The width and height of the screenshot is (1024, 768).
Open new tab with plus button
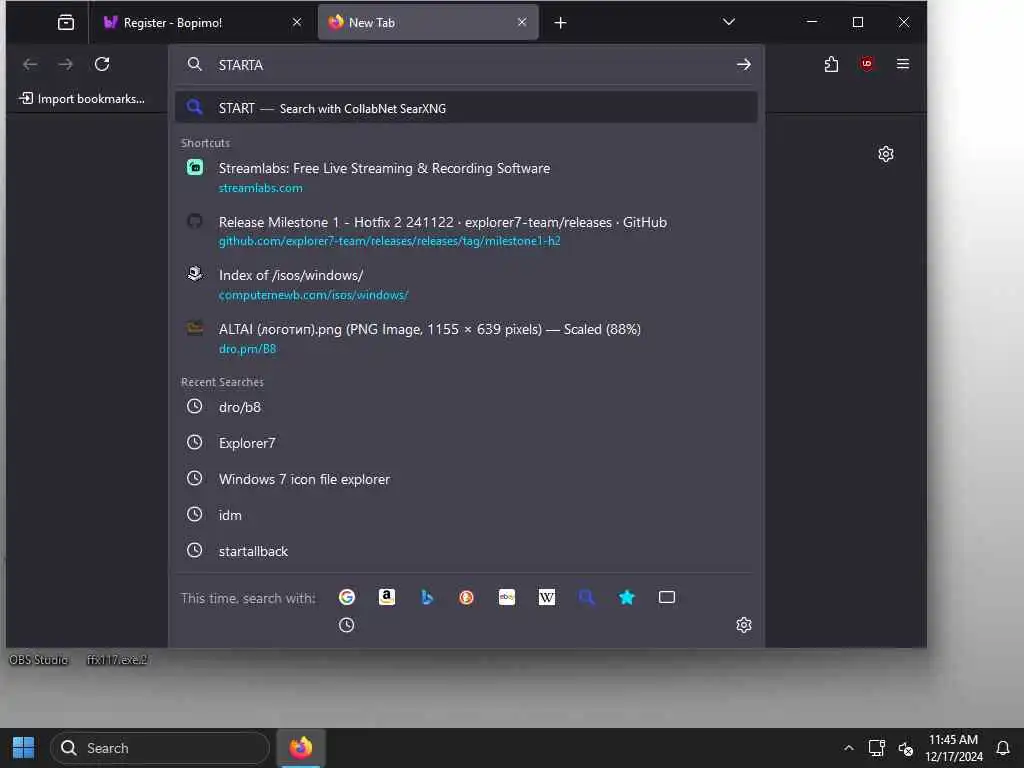(x=560, y=23)
